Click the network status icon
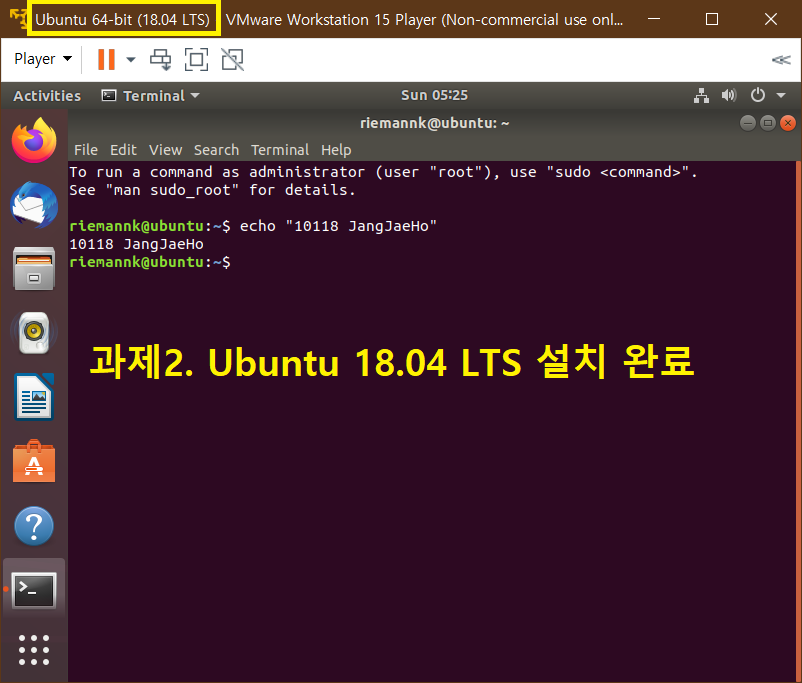 pyautogui.click(x=701, y=95)
